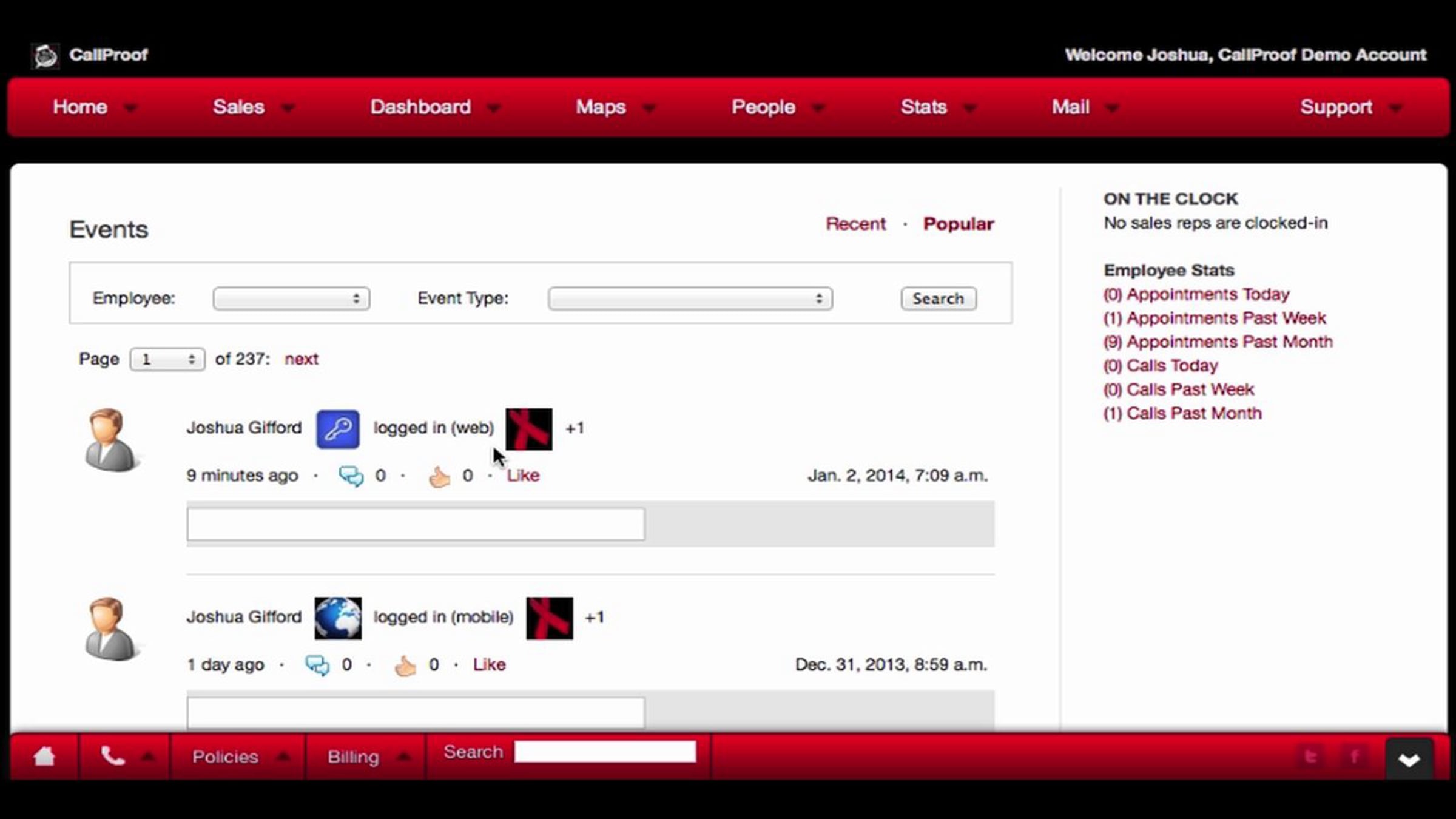Viewport: 1456px width, 819px height.
Task: Open (1) Appointments Past Week link
Action: [1215, 318]
